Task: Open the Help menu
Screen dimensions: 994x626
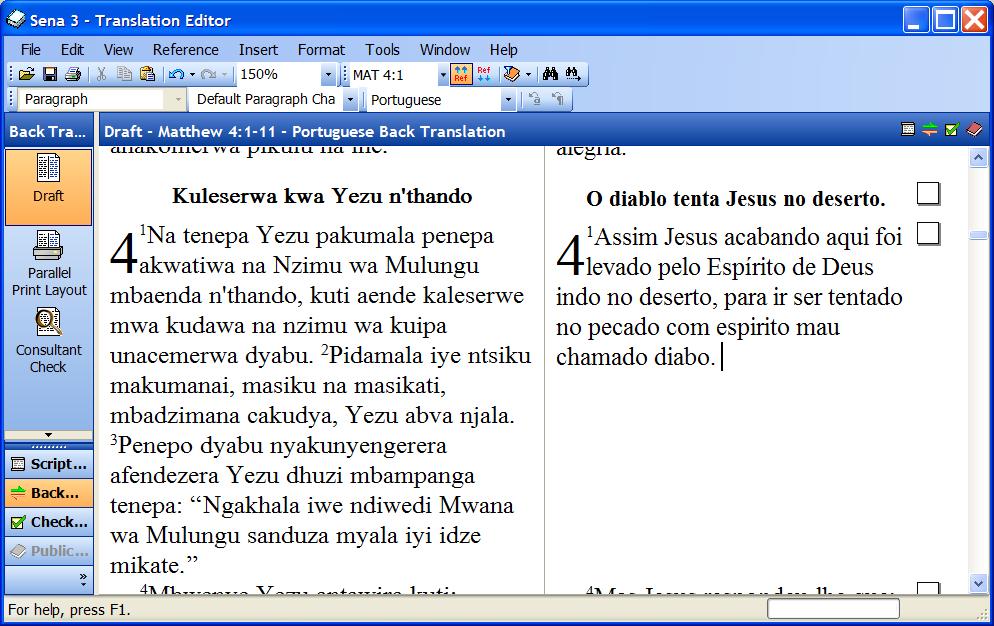Action: click(x=503, y=49)
